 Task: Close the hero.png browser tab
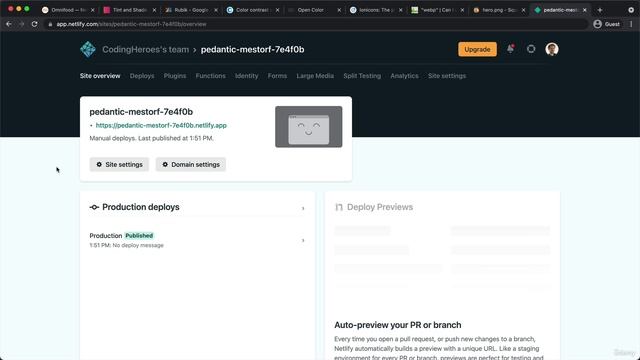[x=523, y=10]
